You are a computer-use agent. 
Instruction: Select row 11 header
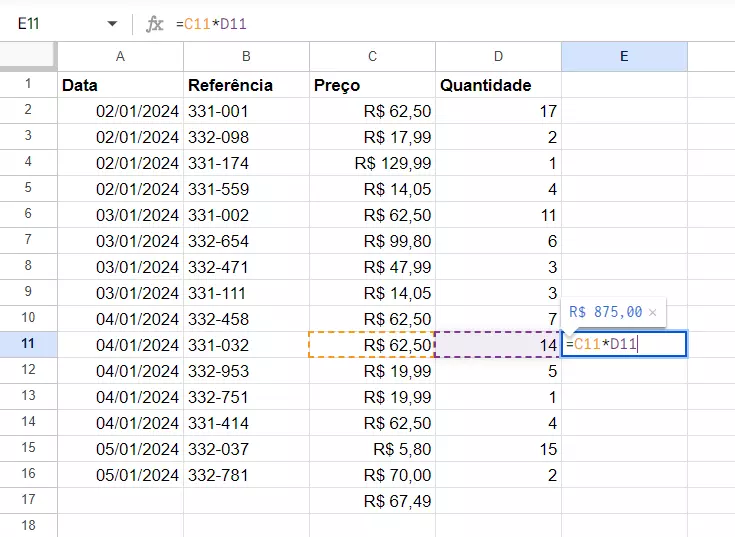coord(28,345)
